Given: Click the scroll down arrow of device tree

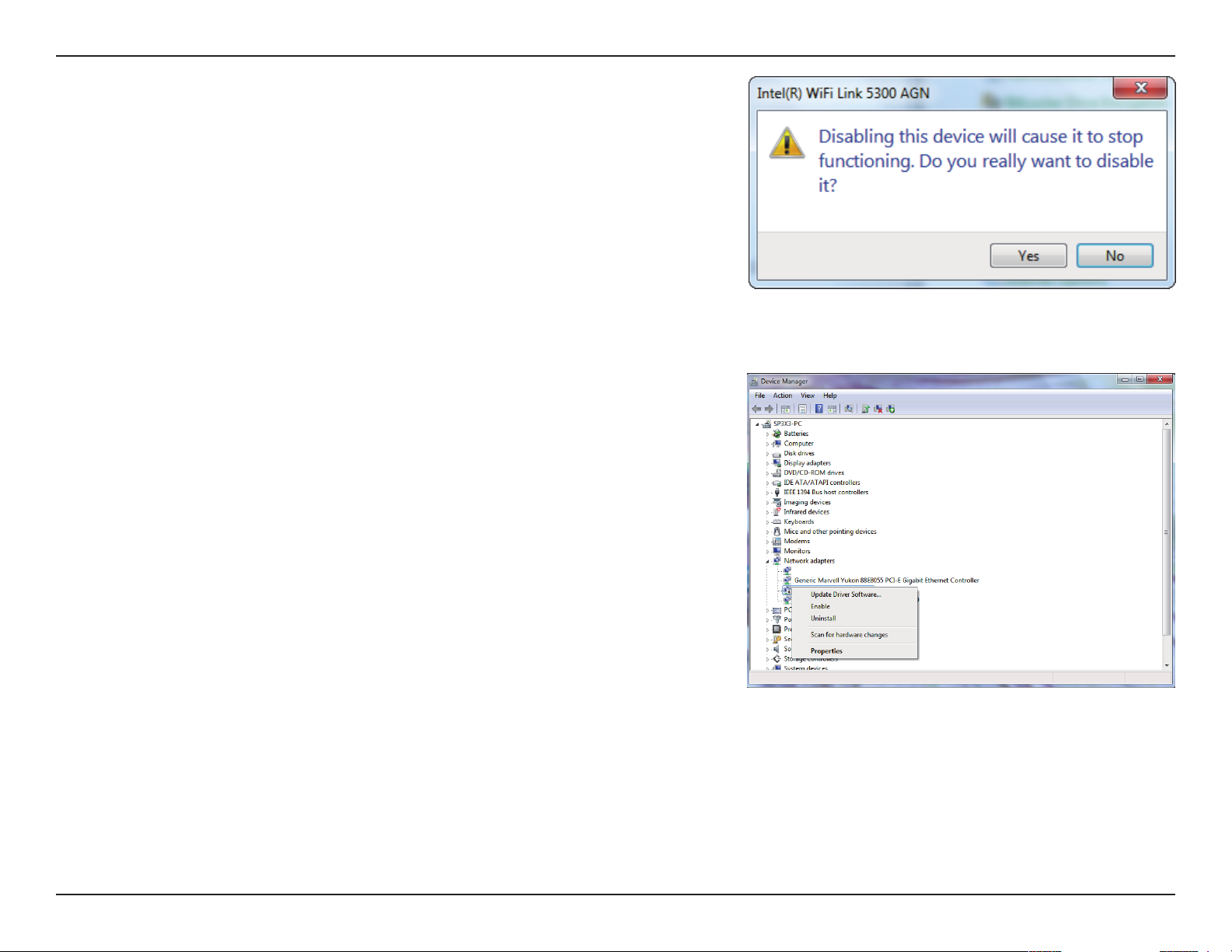Looking at the screenshot, I should pos(1166,665).
